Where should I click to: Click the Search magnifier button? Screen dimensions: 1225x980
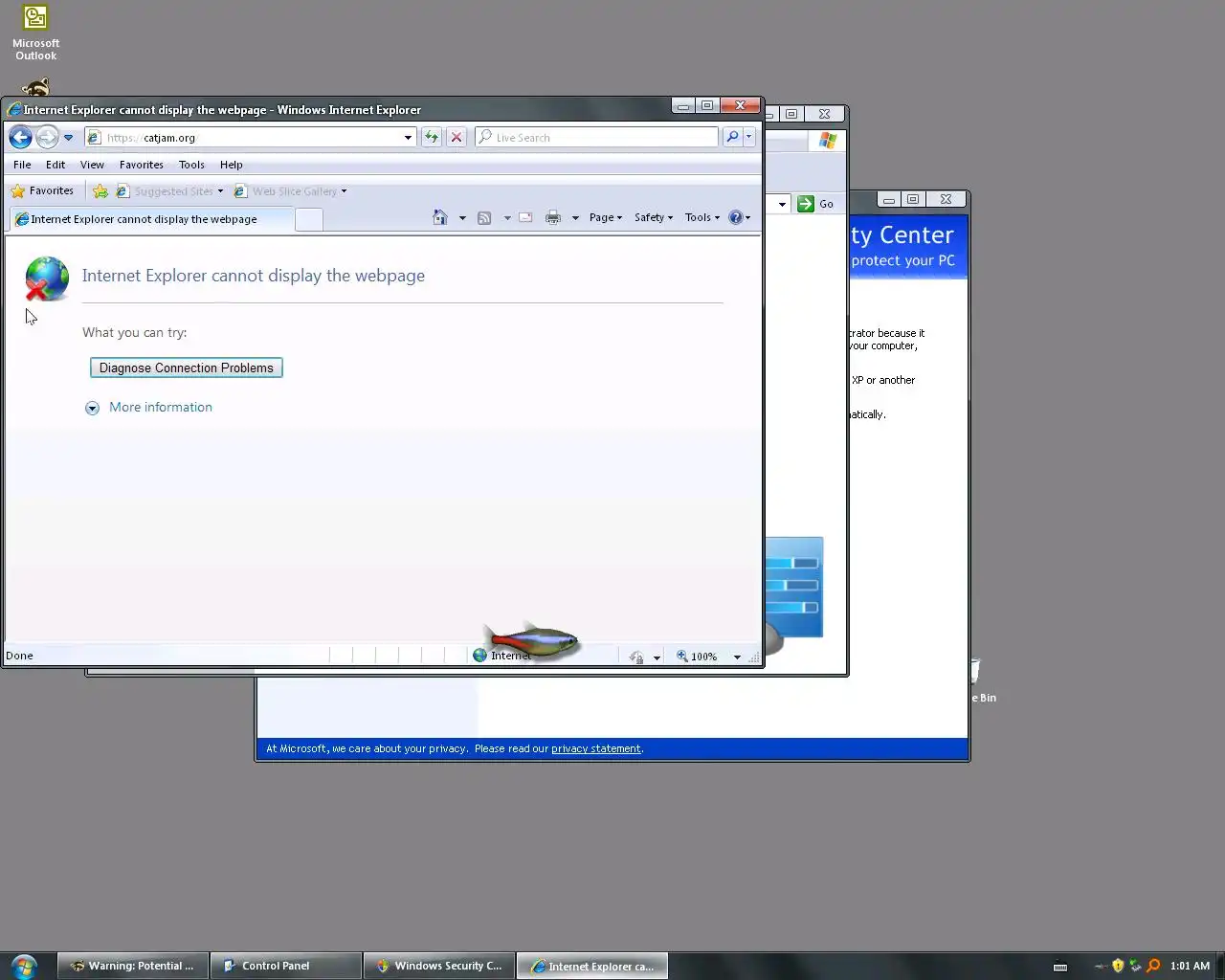(732, 138)
